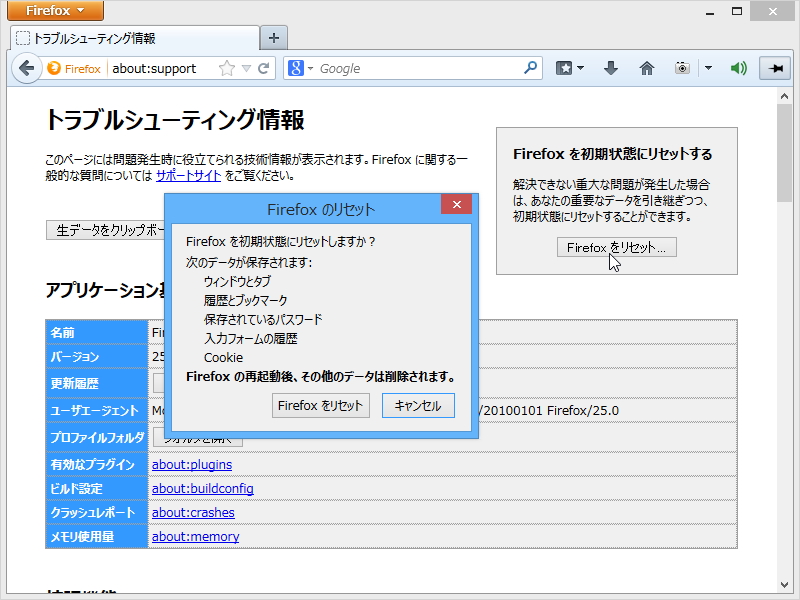Screen dimensions: 800x600
Task: Click the magnifier icon in the search box
Action: [x=529, y=68]
